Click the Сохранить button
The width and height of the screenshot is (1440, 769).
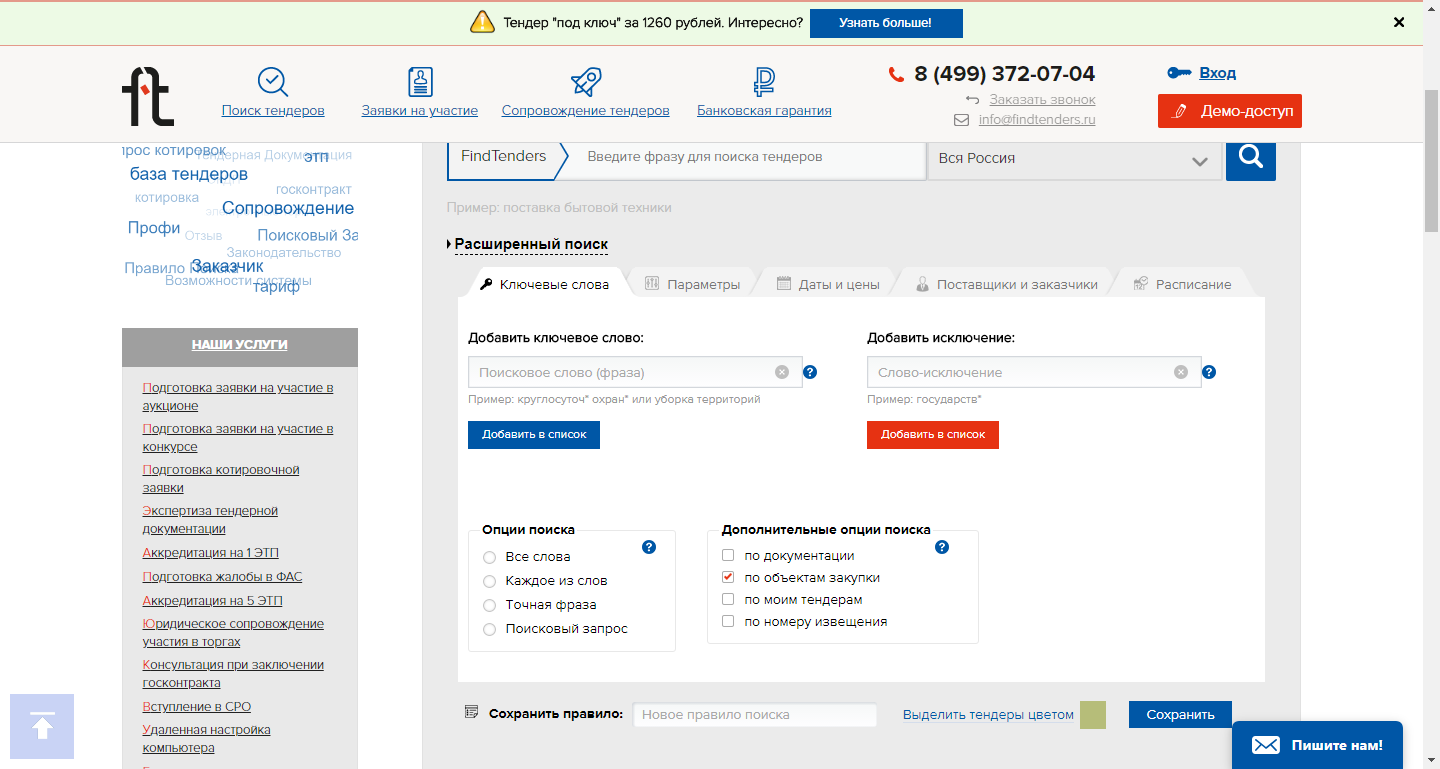1180,714
